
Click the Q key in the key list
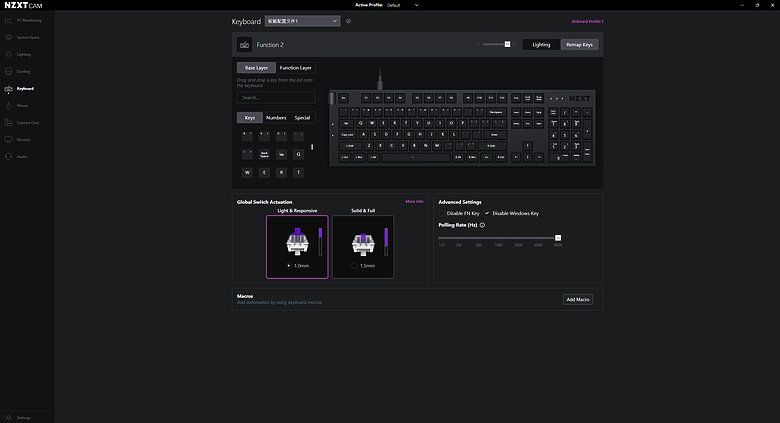click(x=298, y=154)
